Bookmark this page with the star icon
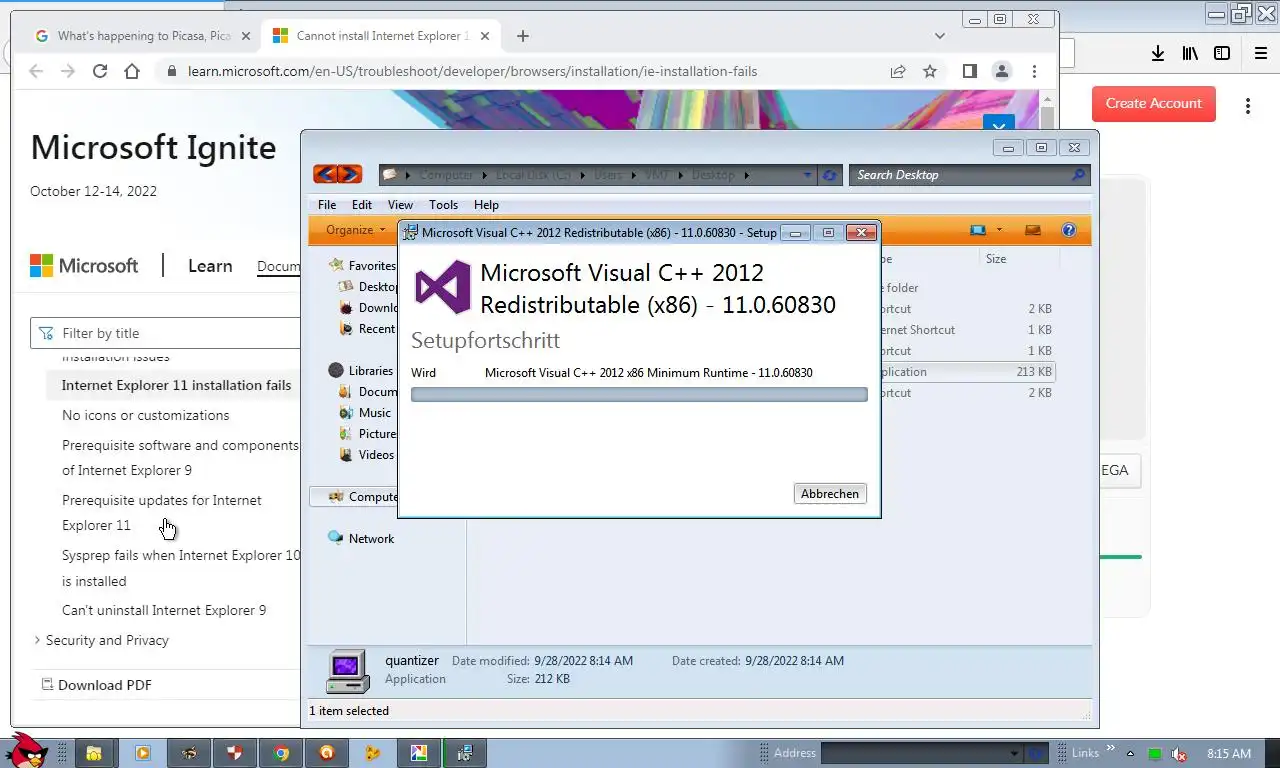The image size is (1280, 768). click(930, 71)
